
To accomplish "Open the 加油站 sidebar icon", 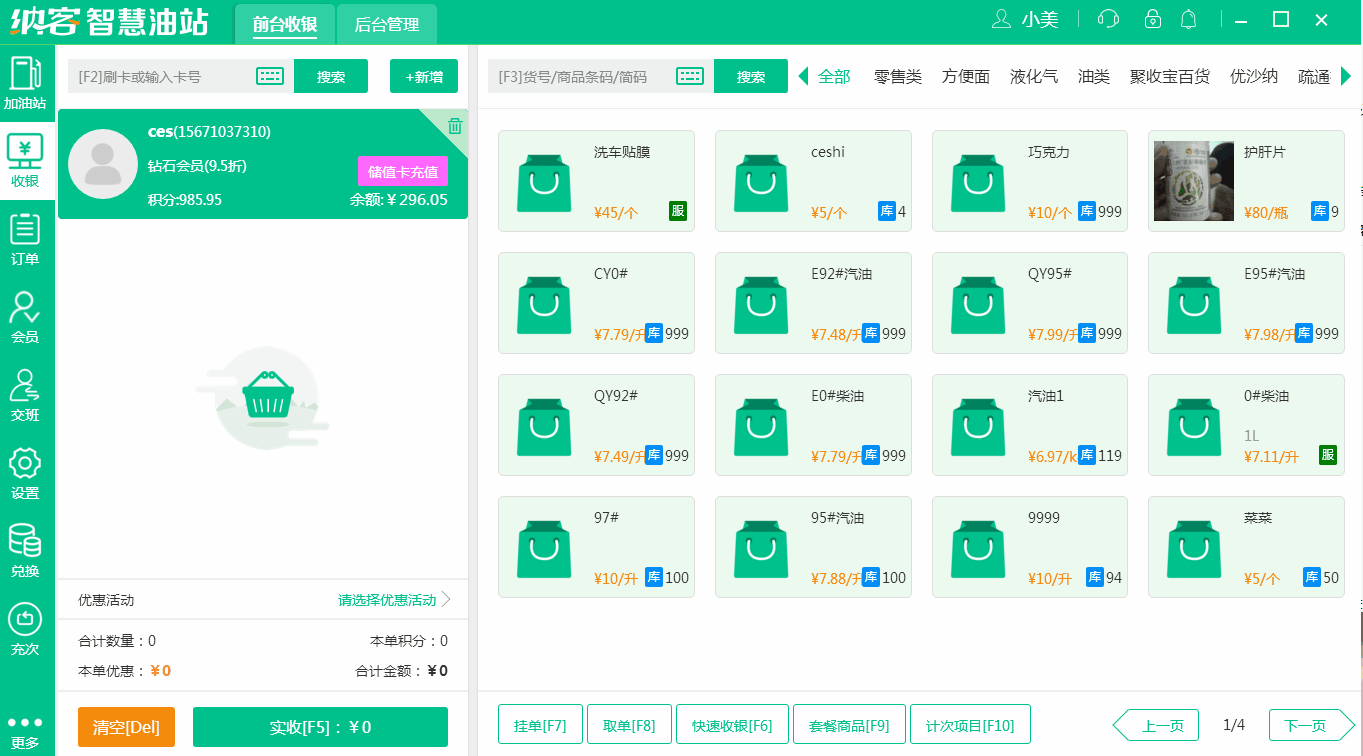I will (x=27, y=80).
